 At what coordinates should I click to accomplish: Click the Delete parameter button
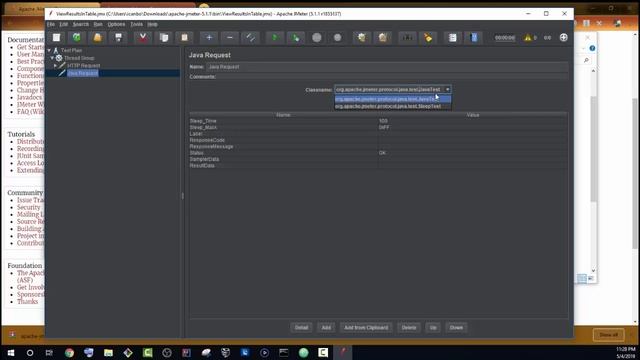tap(409, 327)
